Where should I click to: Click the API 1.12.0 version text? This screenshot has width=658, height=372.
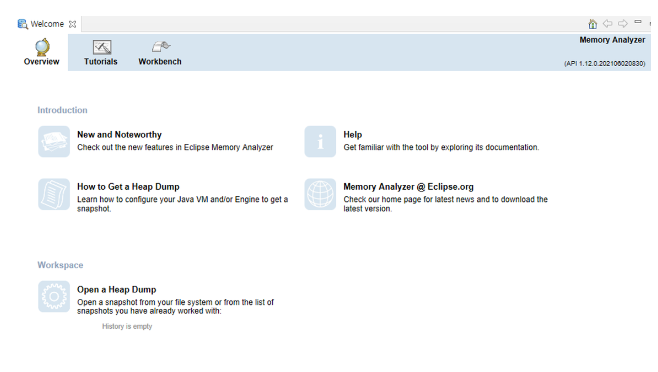(605, 63)
